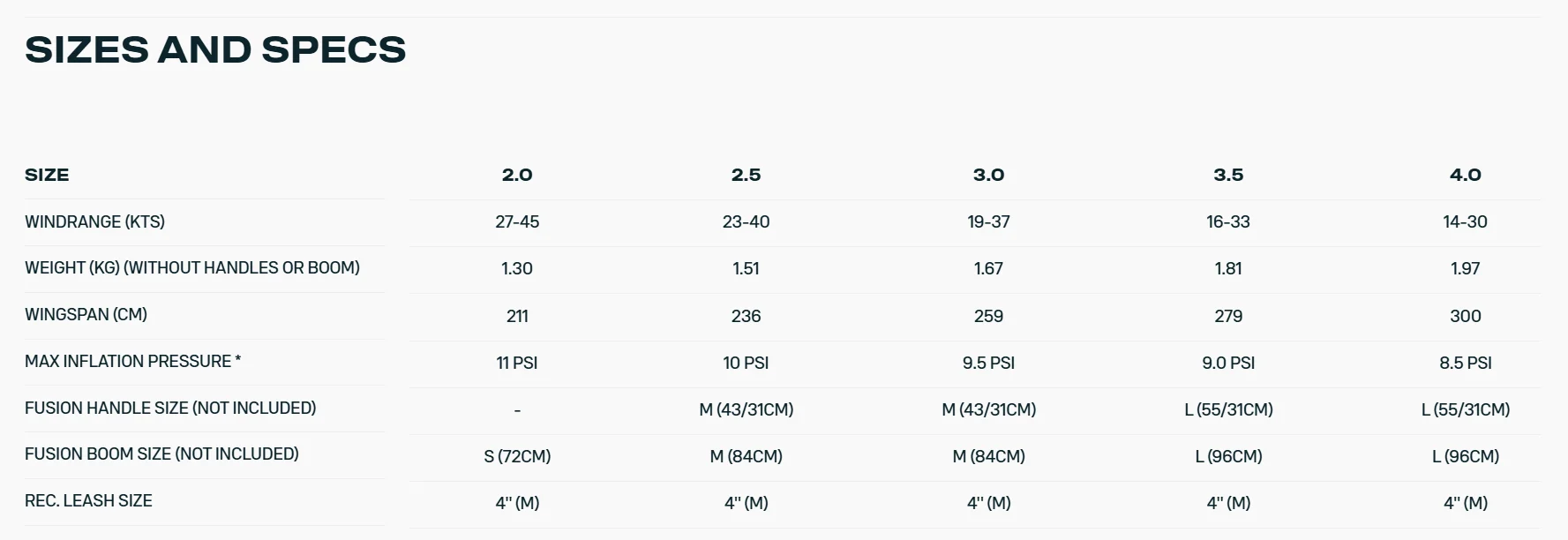This screenshot has height=540, width=1568.
Task: Click the Windrange (KTS) row label
Action: coord(94,221)
